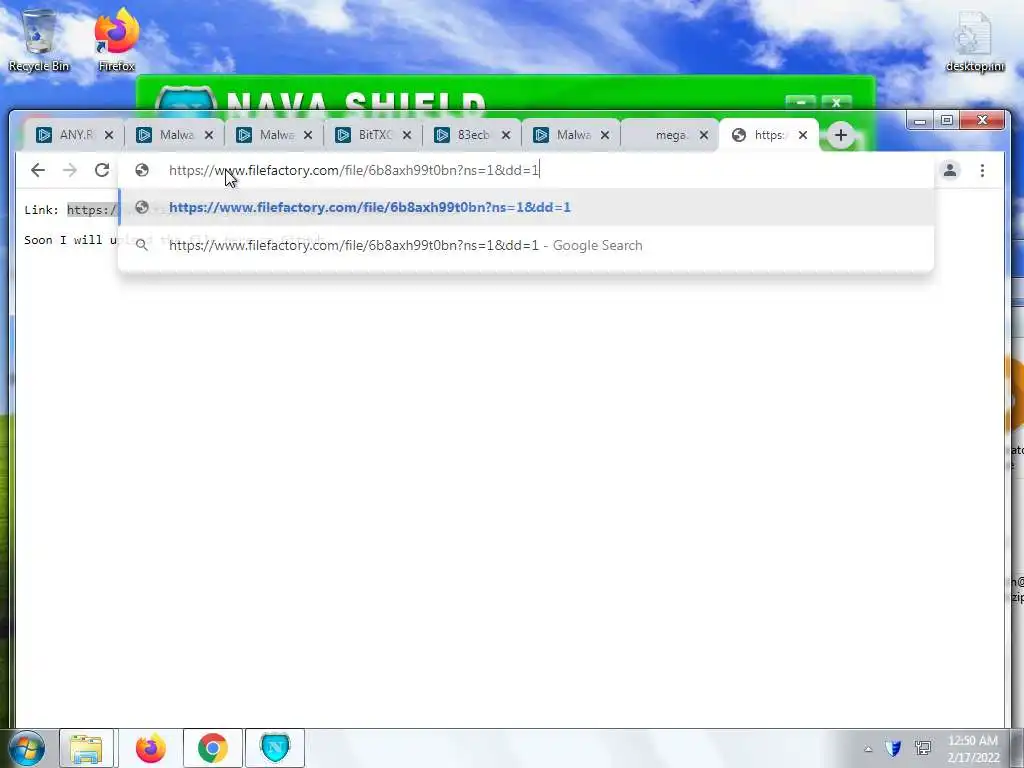Click the magnifier icon beside Google Search suggestion
The height and width of the screenshot is (768, 1024).
pos(142,246)
